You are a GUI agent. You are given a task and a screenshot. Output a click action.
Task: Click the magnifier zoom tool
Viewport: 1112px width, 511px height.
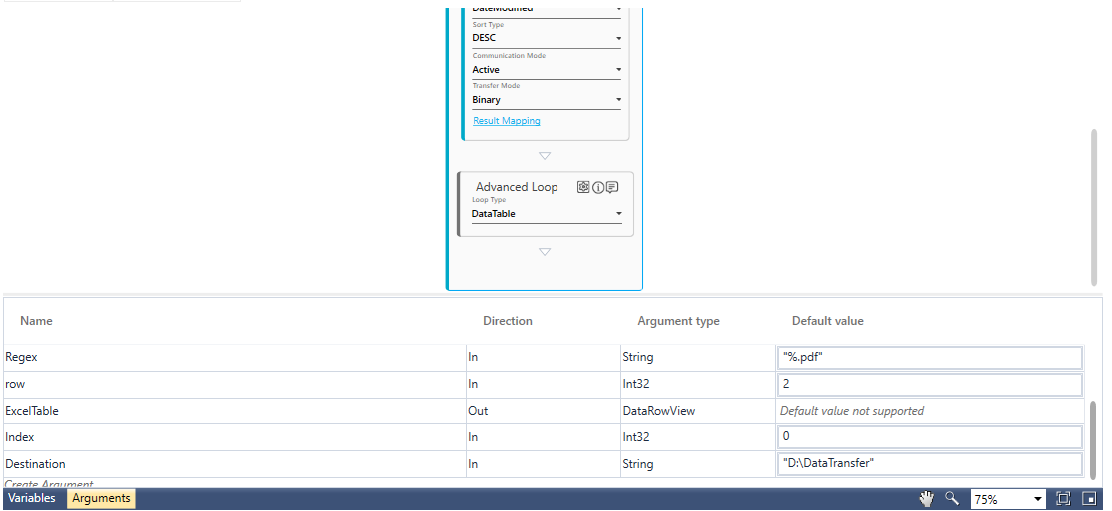point(952,499)
